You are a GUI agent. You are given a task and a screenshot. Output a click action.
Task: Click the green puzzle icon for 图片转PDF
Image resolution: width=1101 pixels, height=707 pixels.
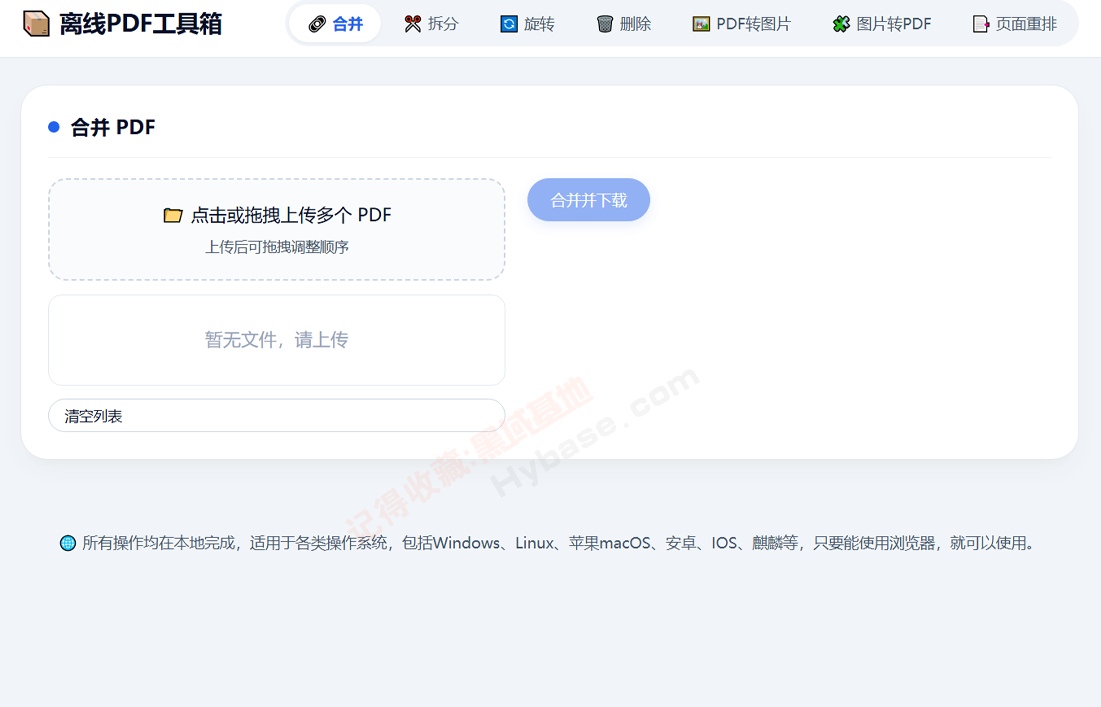click(x=841, y=25)
